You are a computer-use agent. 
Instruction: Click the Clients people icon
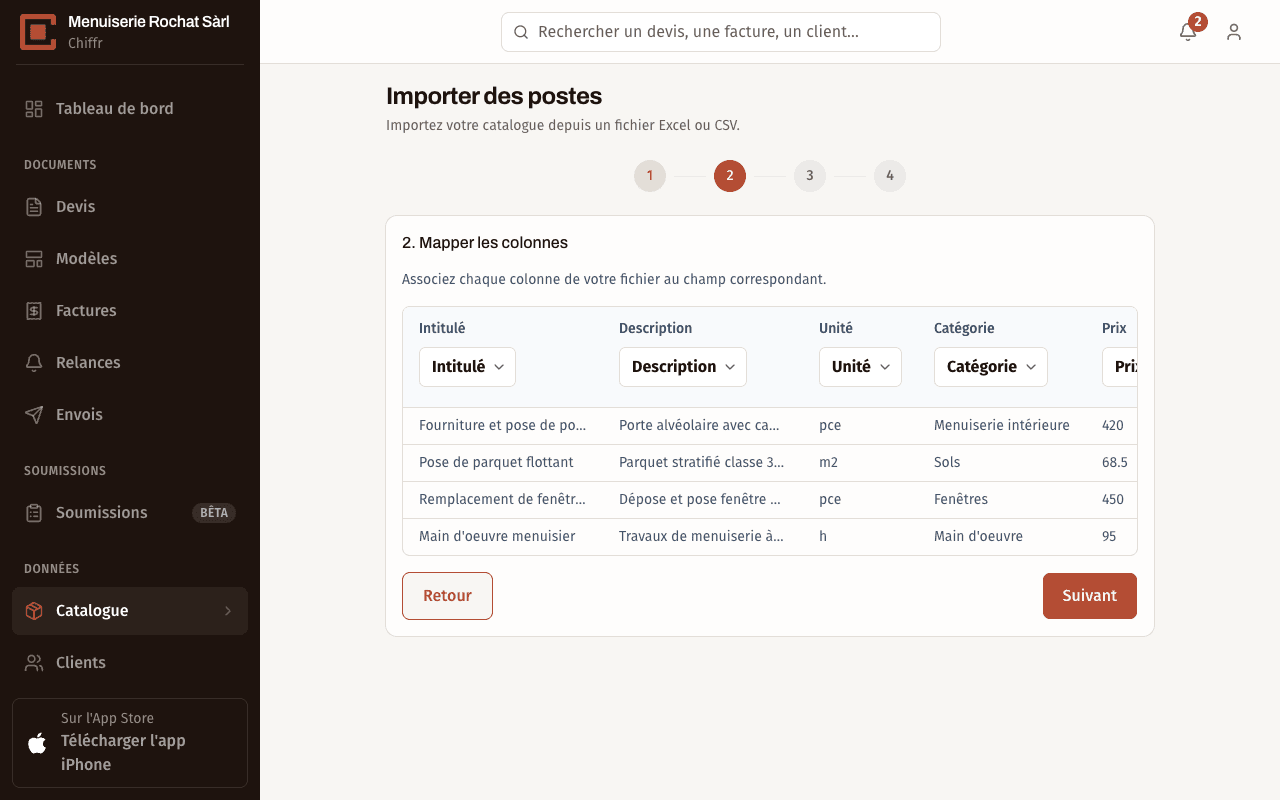tap(34, 663)
